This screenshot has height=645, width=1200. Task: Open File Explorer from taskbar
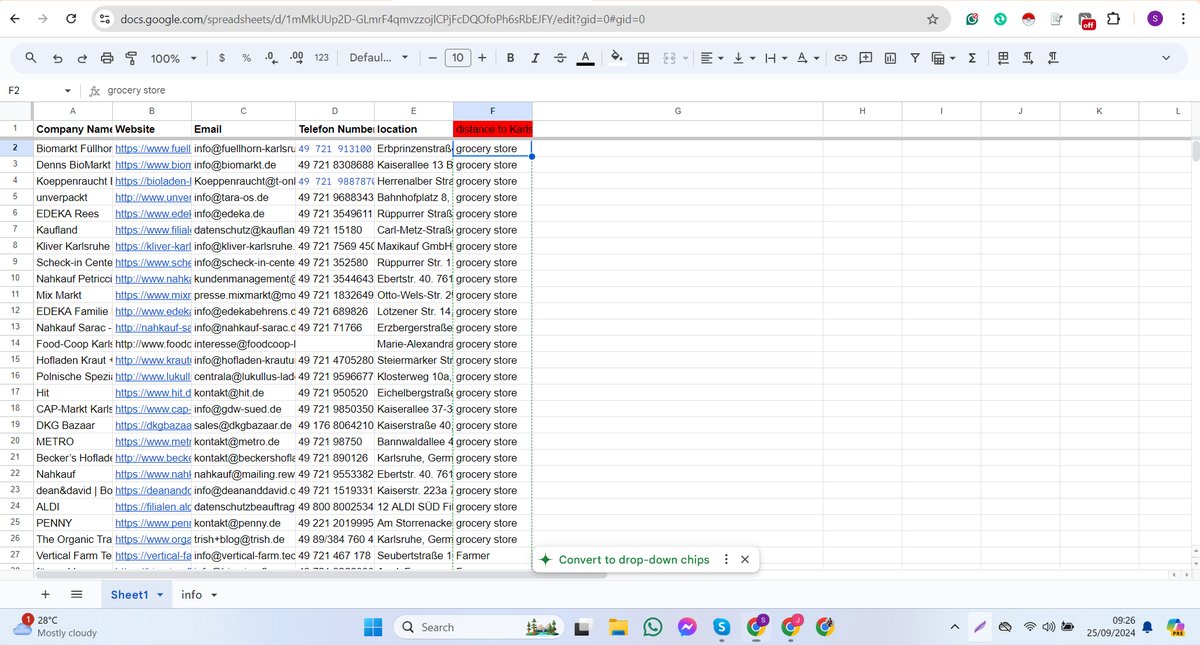(x=619, y=627)
